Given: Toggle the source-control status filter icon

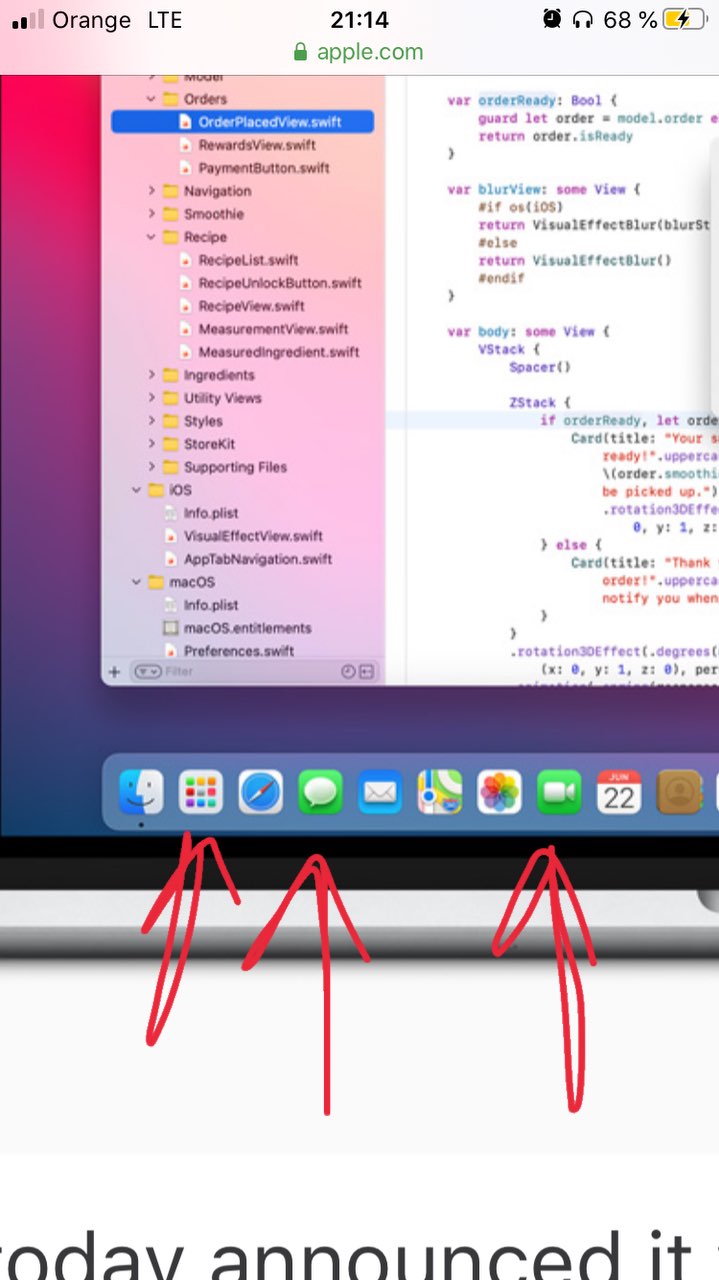Looking at the screenshot, I should point(367,672).
